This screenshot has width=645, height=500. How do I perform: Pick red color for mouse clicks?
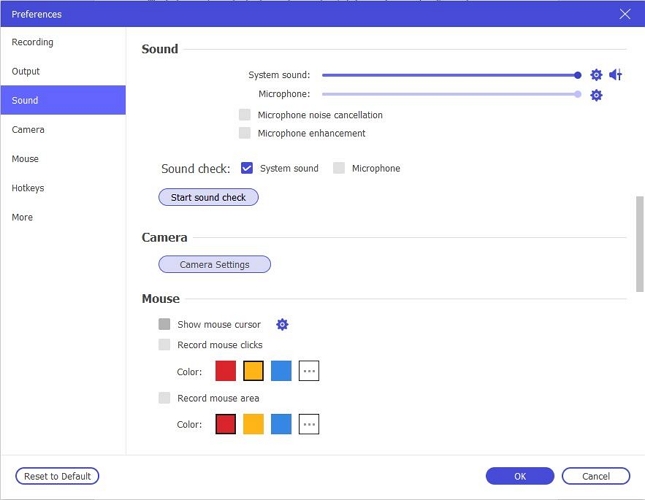pyautogui.click(x=225, y=372)
